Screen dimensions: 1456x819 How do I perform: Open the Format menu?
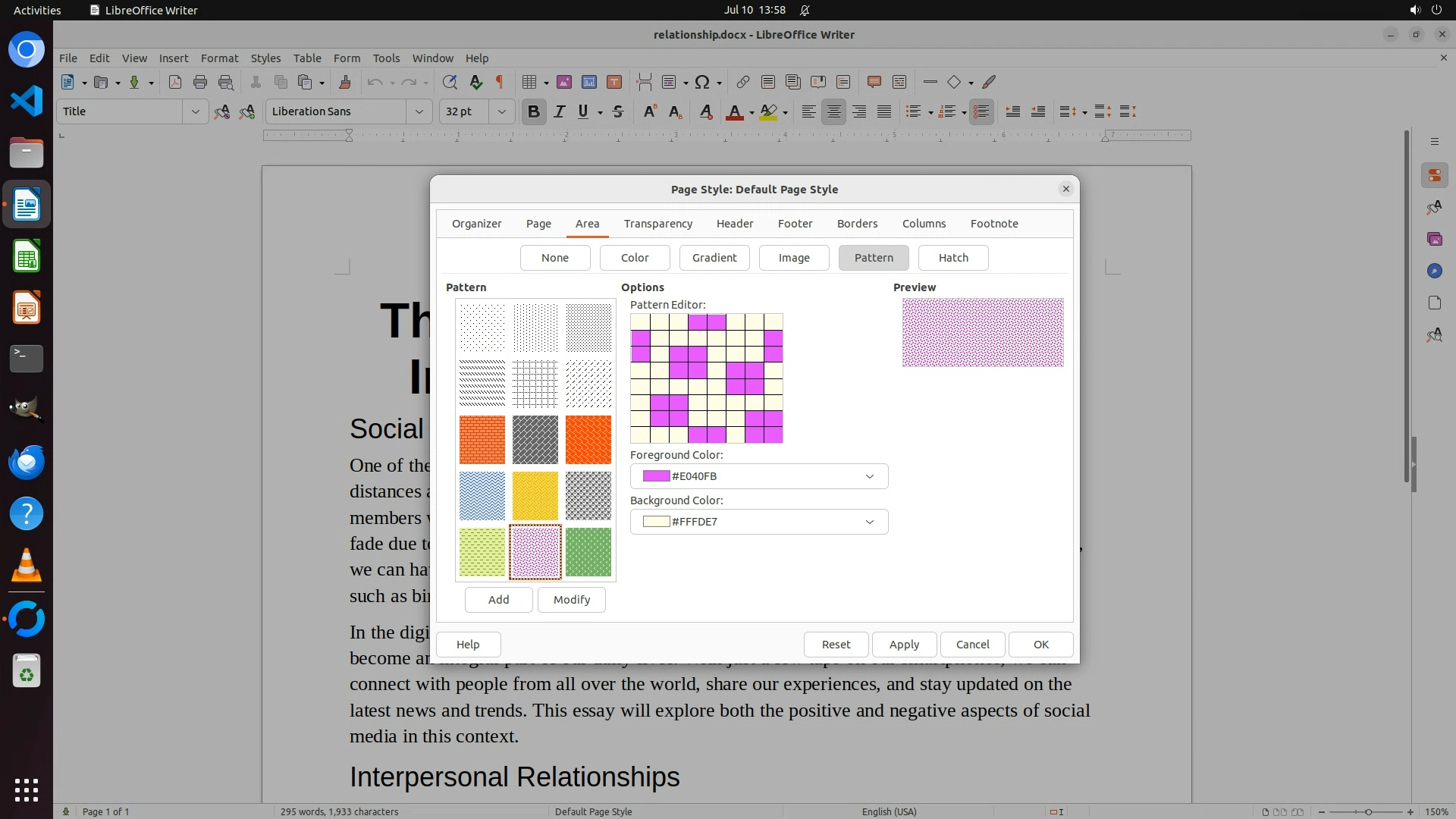[x=219, y=58]
